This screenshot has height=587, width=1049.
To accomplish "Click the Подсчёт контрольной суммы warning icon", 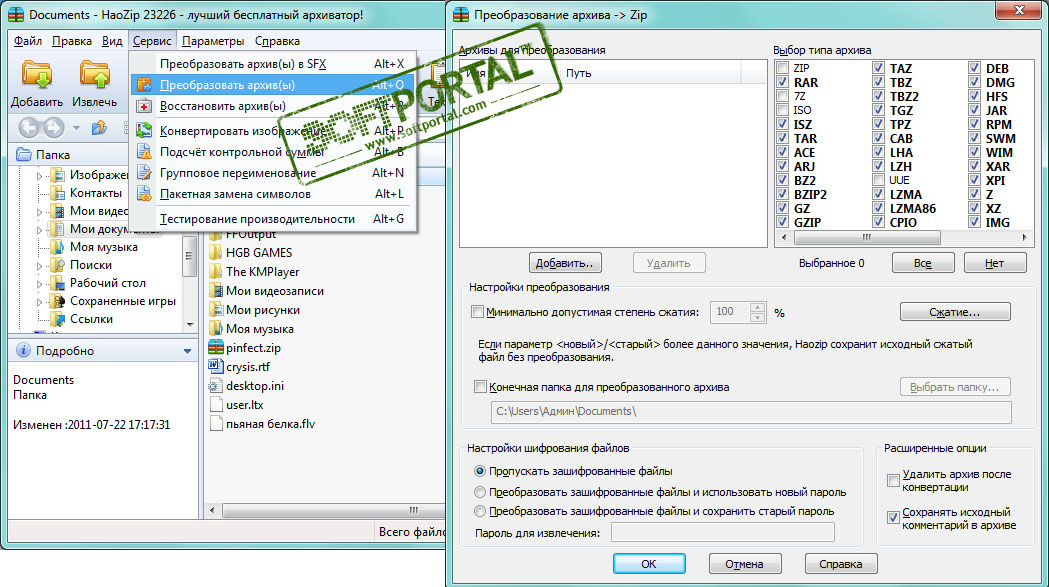I will [x=144, y=152].
